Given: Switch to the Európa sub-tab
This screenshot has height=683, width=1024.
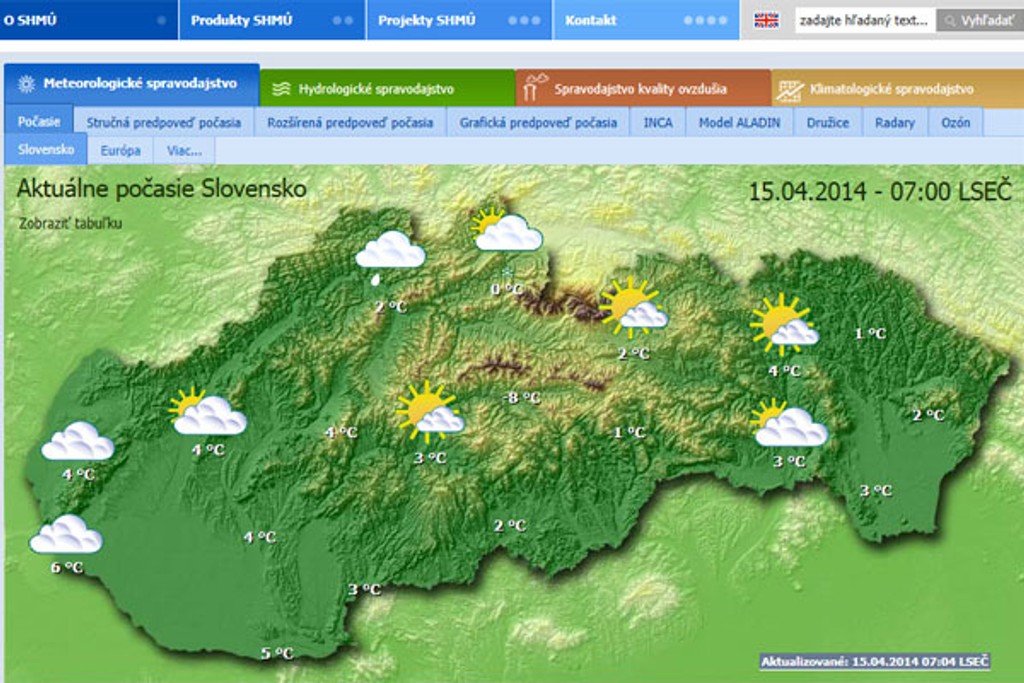Looking at the screenshot, I should click(120, 151).
